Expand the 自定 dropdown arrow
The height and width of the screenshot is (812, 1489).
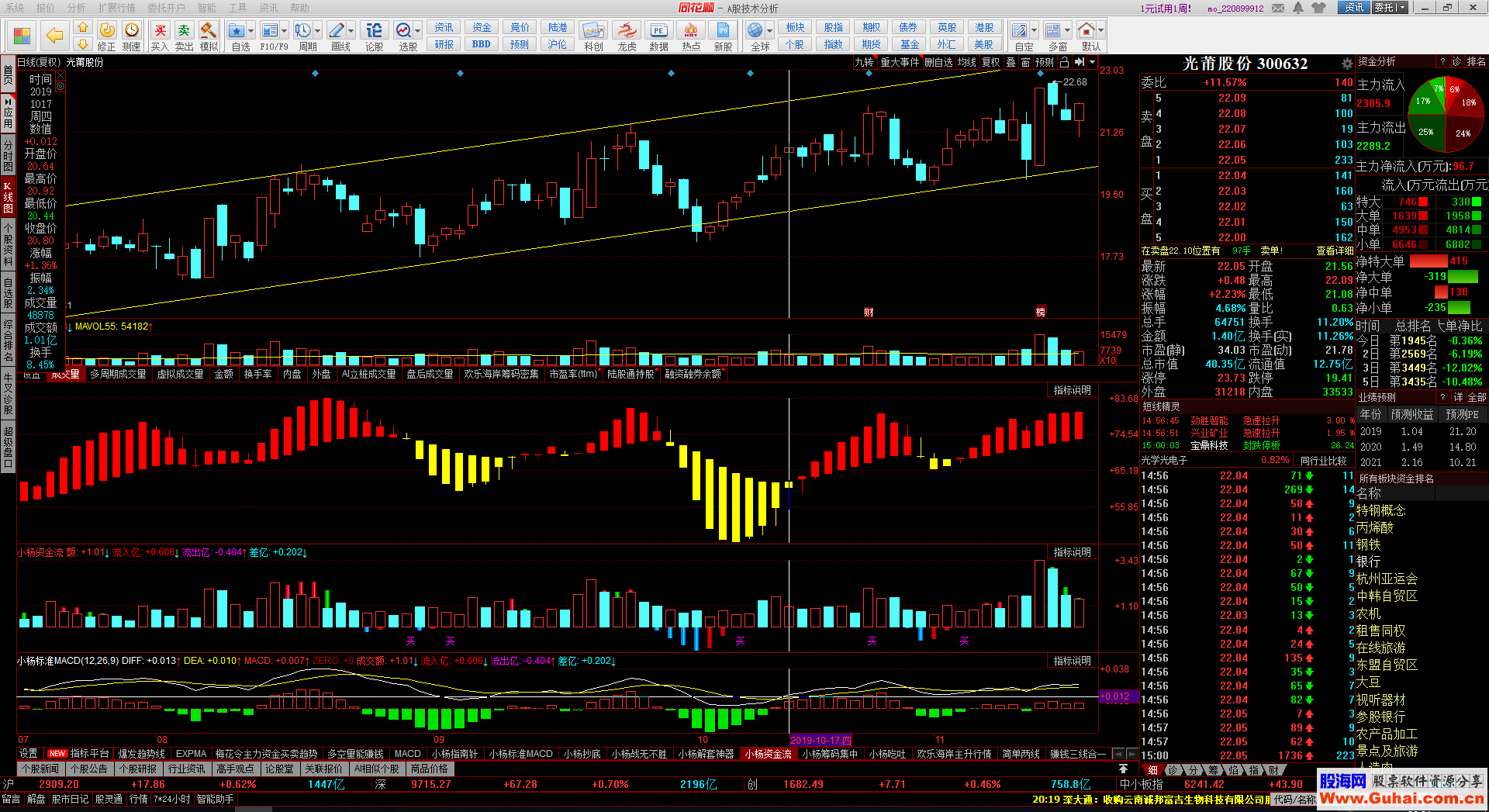click(x=1034, y=31)
